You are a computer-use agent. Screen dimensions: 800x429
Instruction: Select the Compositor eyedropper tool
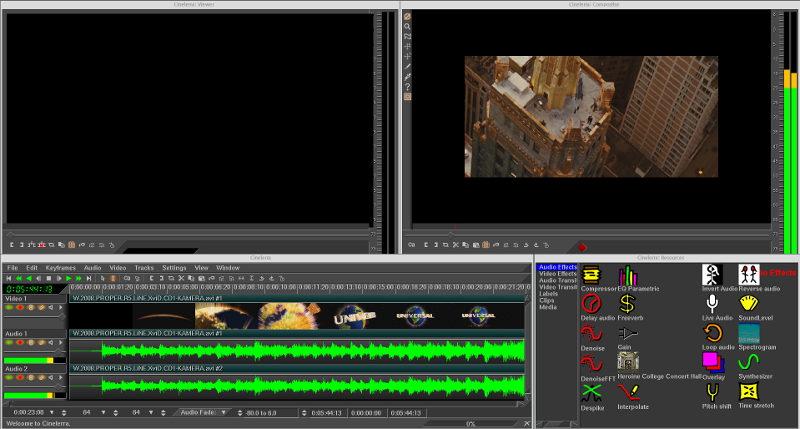click(407, 77)
